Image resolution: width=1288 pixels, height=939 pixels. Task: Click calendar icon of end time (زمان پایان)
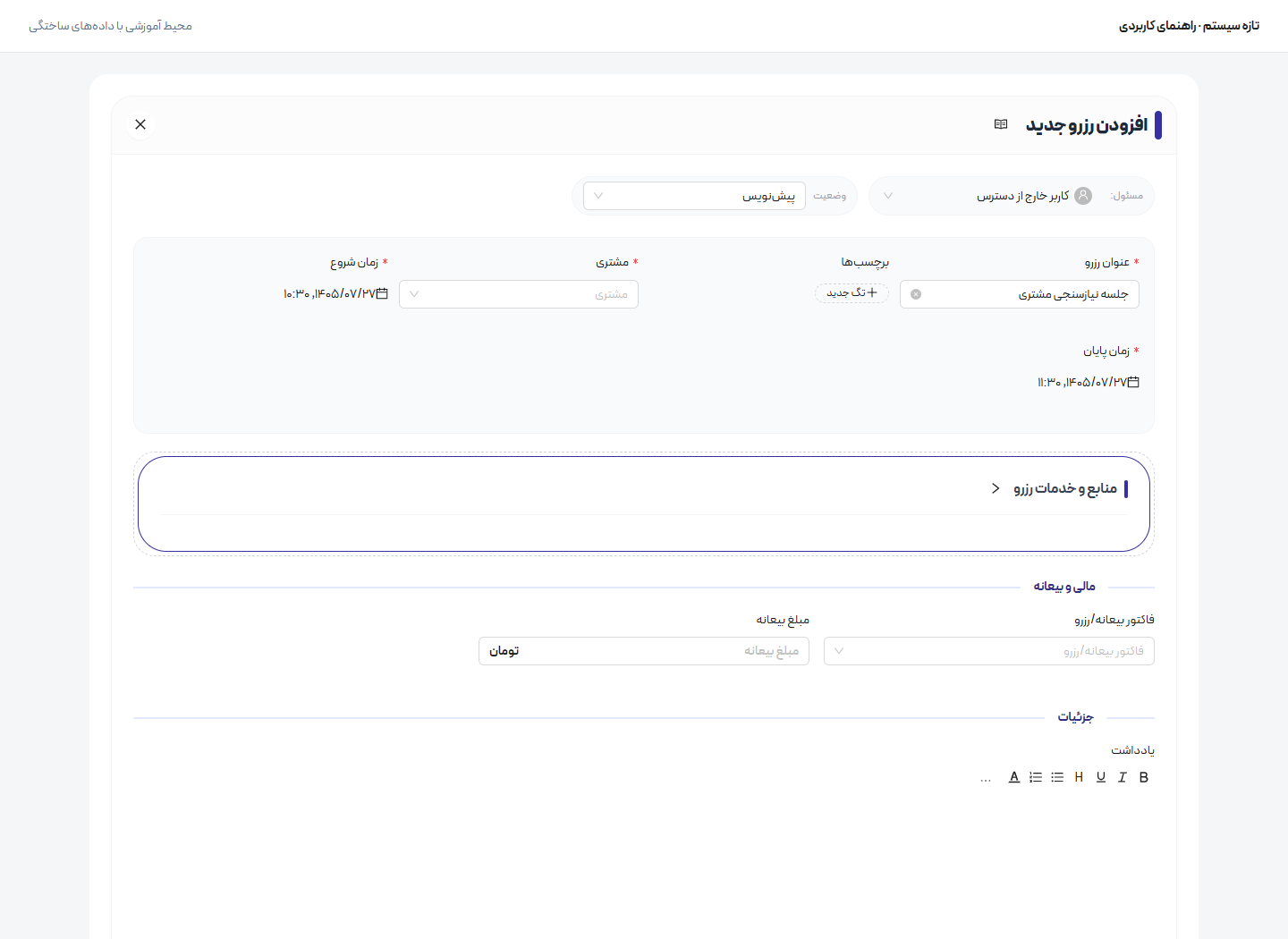tap(1134, 382)
